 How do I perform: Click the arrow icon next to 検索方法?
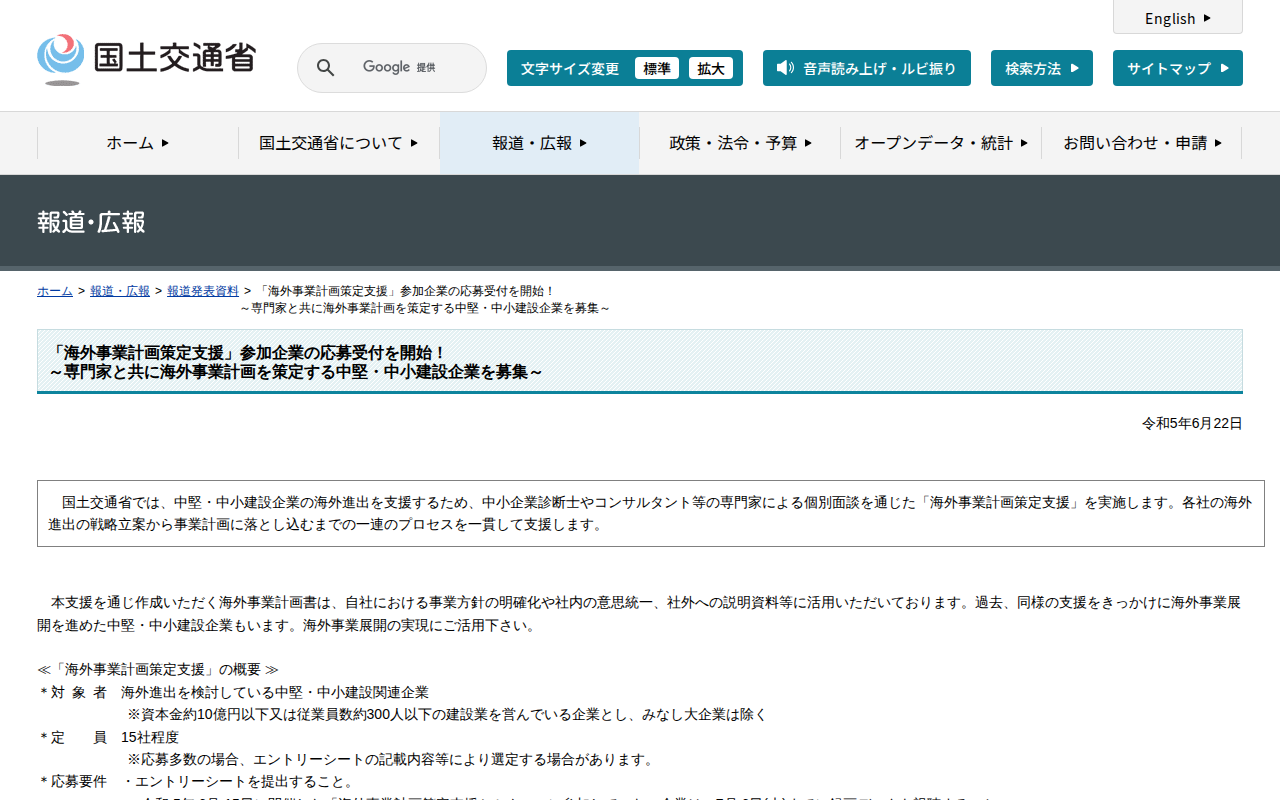pyautogui.click(x=1075, y=68)
